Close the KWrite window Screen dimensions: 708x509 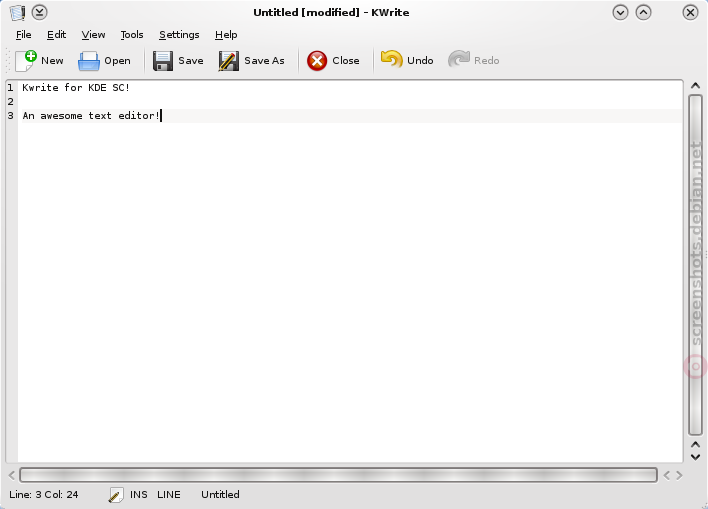(690, 12)
